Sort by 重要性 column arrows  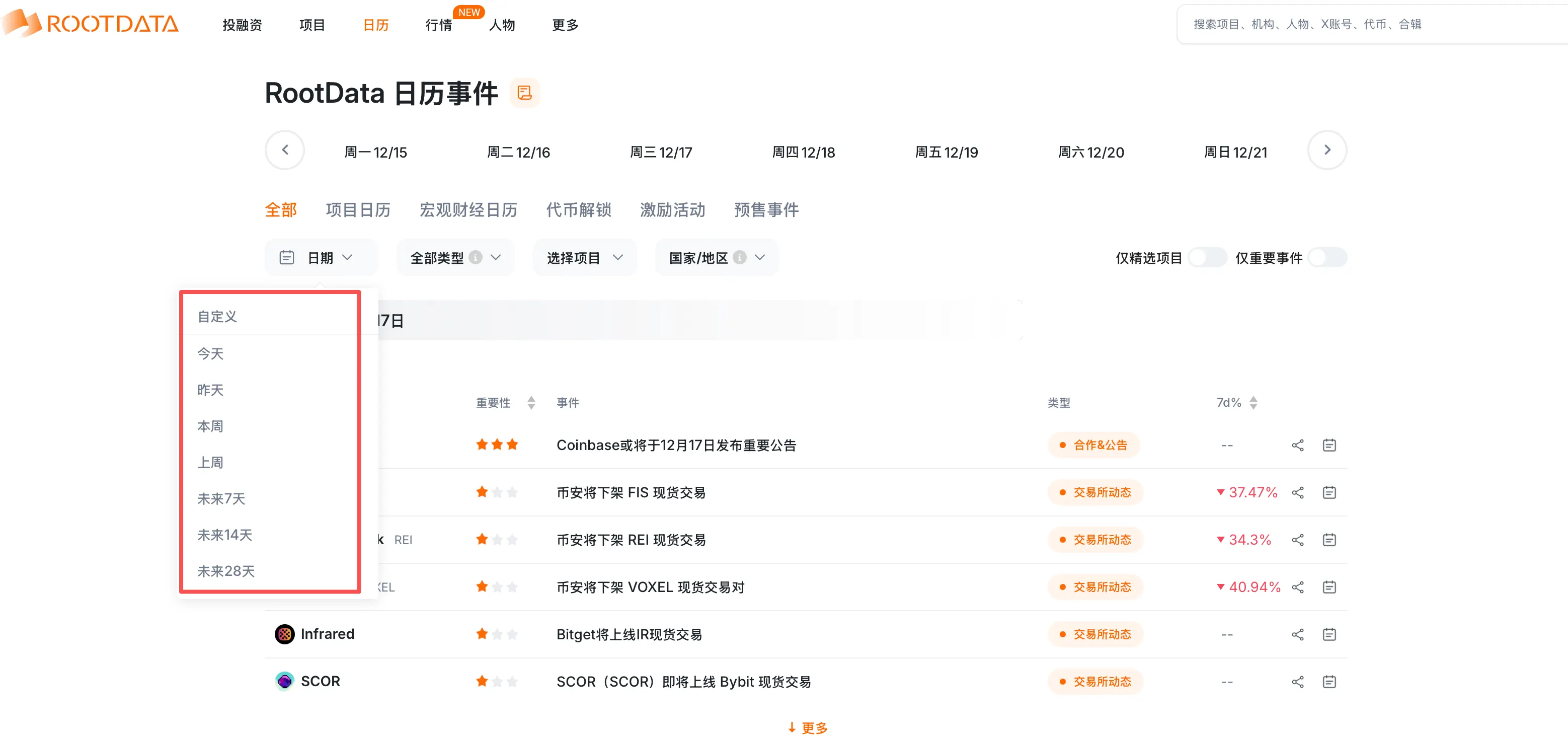pyautogui.click(x=531, y=403)
